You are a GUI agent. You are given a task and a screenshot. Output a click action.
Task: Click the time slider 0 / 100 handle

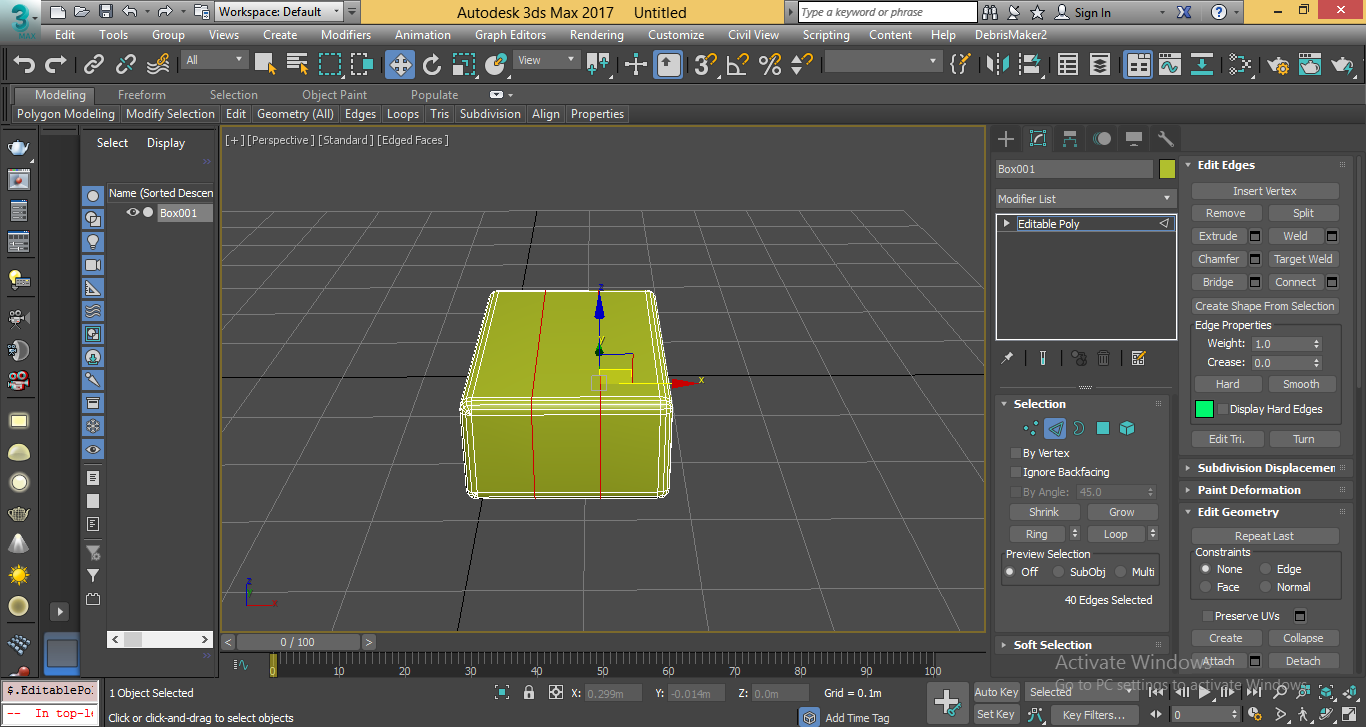[297, 642]
